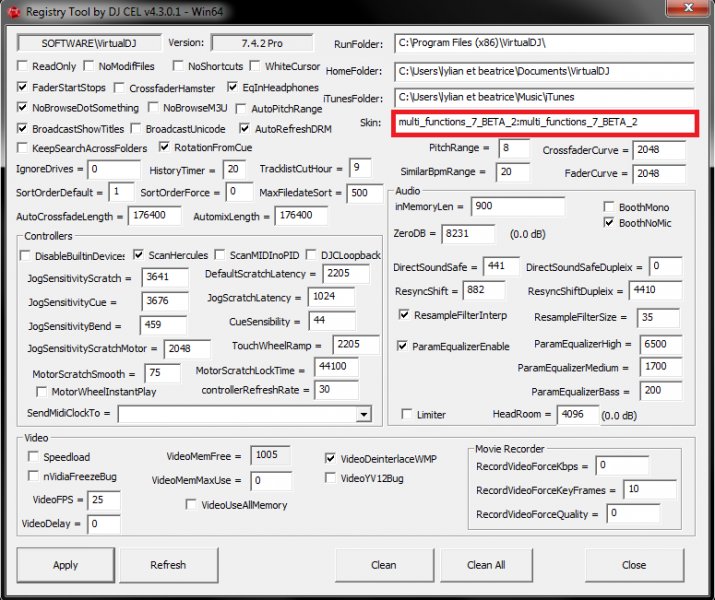Enable BroadcastUnicode checkbox
Screen dimensions: 715x600
point(136,129)
